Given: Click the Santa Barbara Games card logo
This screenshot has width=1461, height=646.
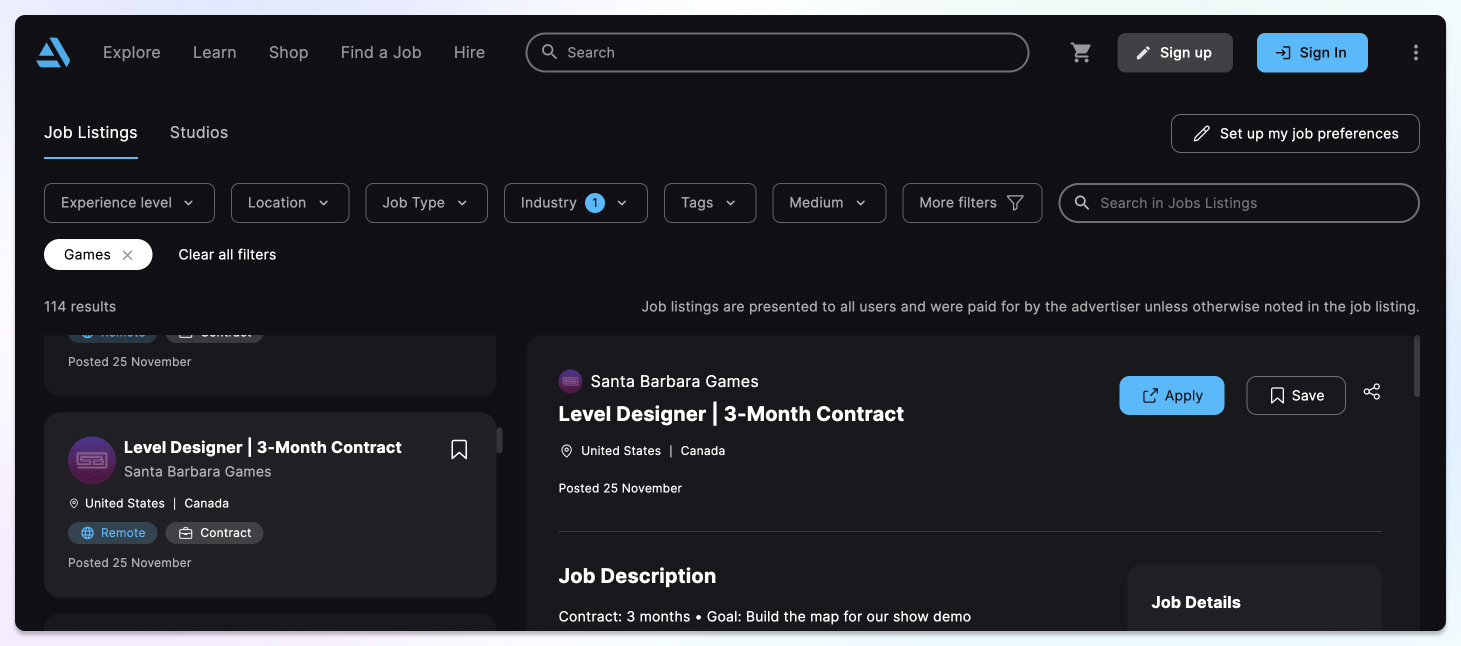Looking at the screenshot, I should tap(91, 460).
